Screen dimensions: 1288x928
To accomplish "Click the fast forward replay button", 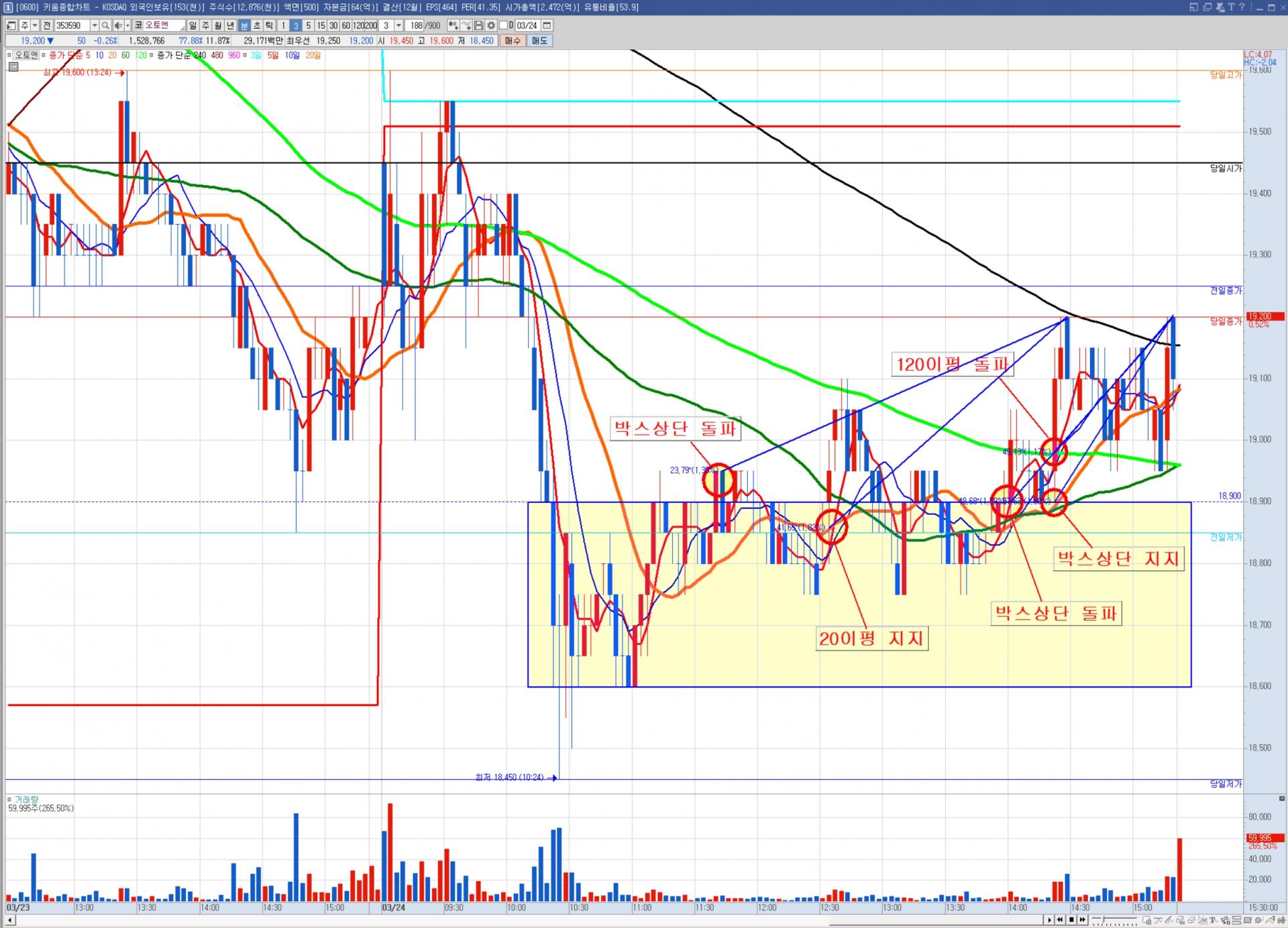I will coord(1082,920).
